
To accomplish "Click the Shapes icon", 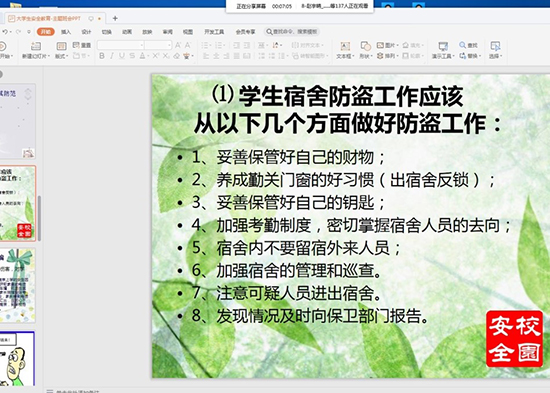I will pyautogui.click(x=365, y=46).
